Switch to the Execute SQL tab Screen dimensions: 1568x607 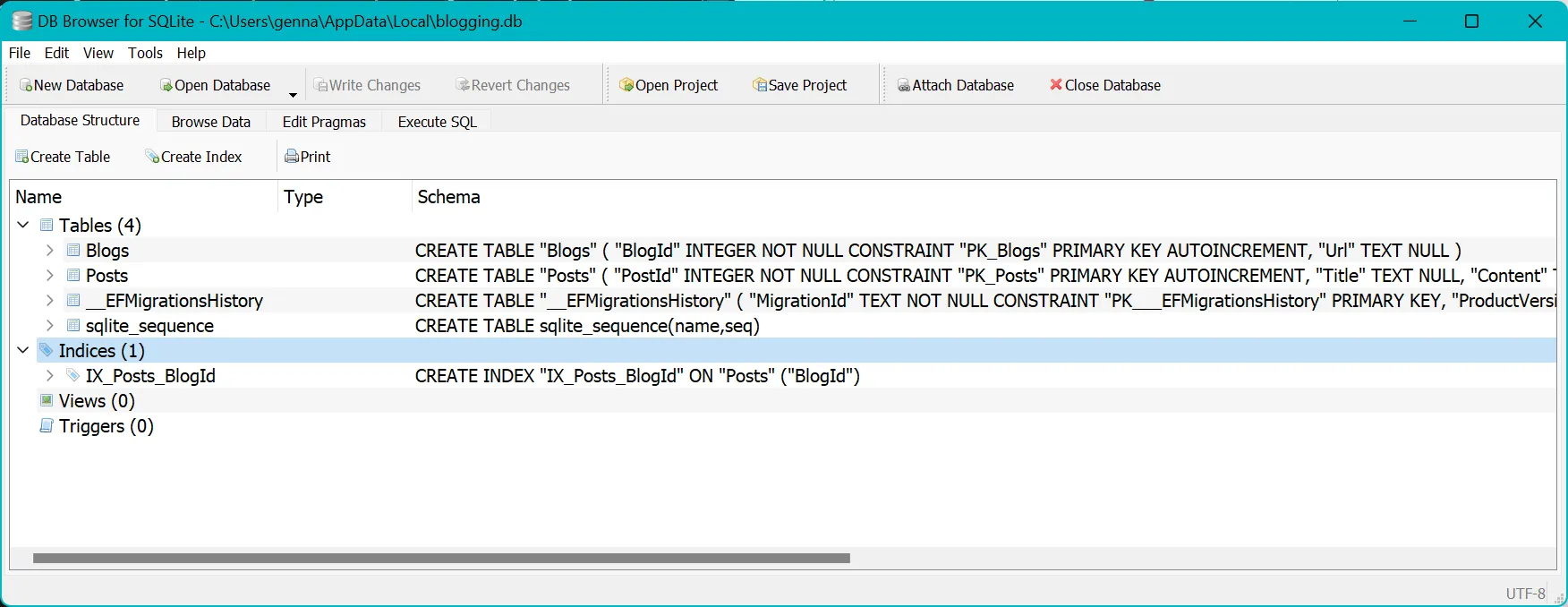437,122
